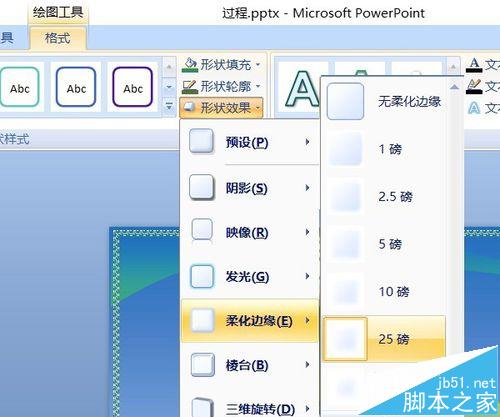The width and height of the screenshot is (500, 417).
Task: Select the 10 磅 soft edge option
Action: tap(384, 292)
